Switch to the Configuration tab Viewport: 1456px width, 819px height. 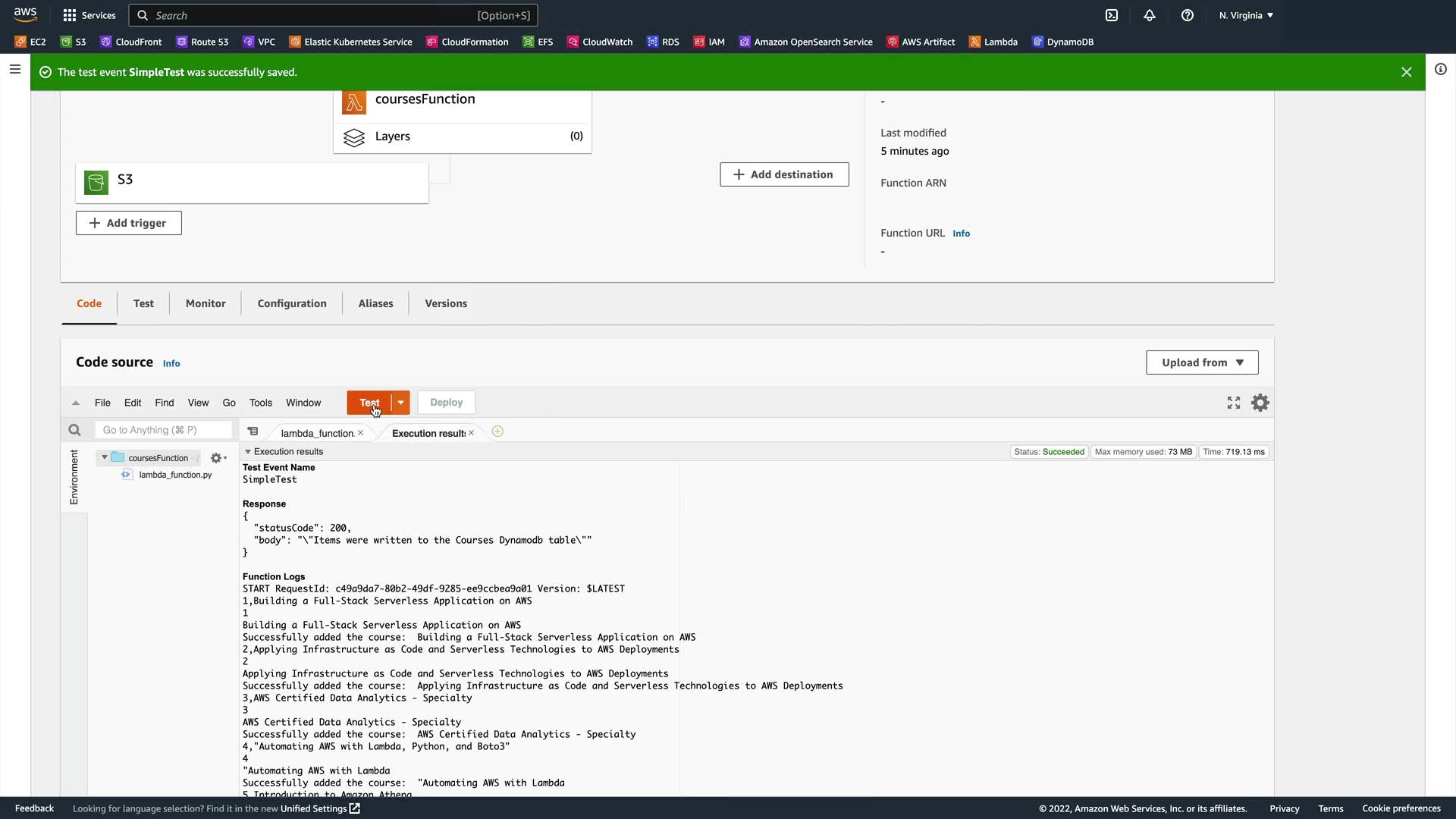(x=292, y=303)
